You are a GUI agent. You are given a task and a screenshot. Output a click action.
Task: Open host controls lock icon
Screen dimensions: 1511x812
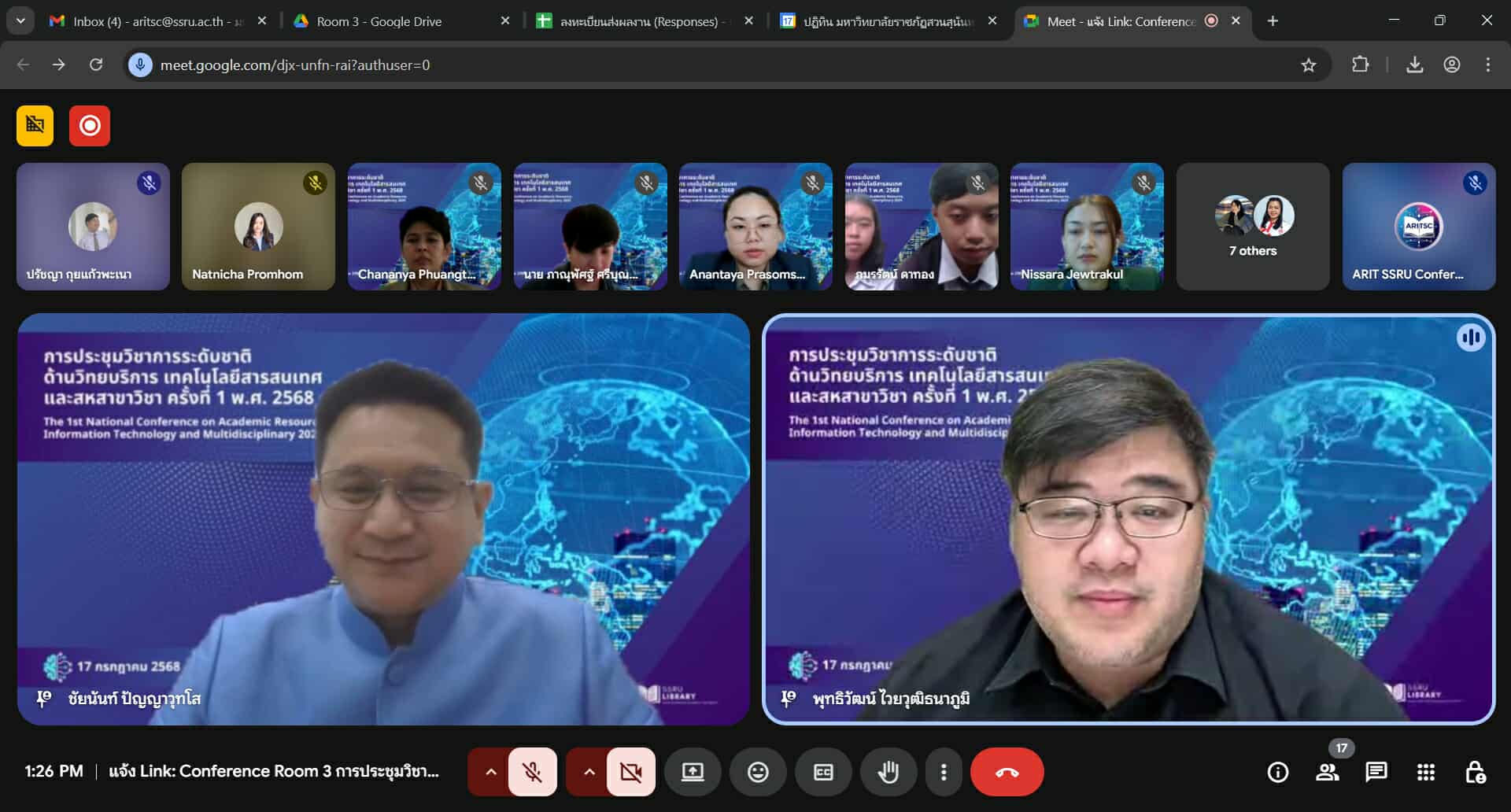pyautogui.click(x=1475, y=772)
